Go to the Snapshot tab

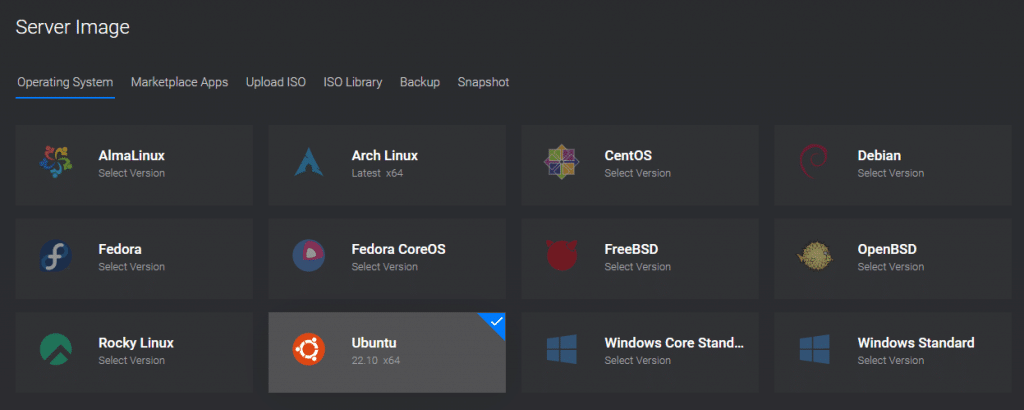click(483, 82)
